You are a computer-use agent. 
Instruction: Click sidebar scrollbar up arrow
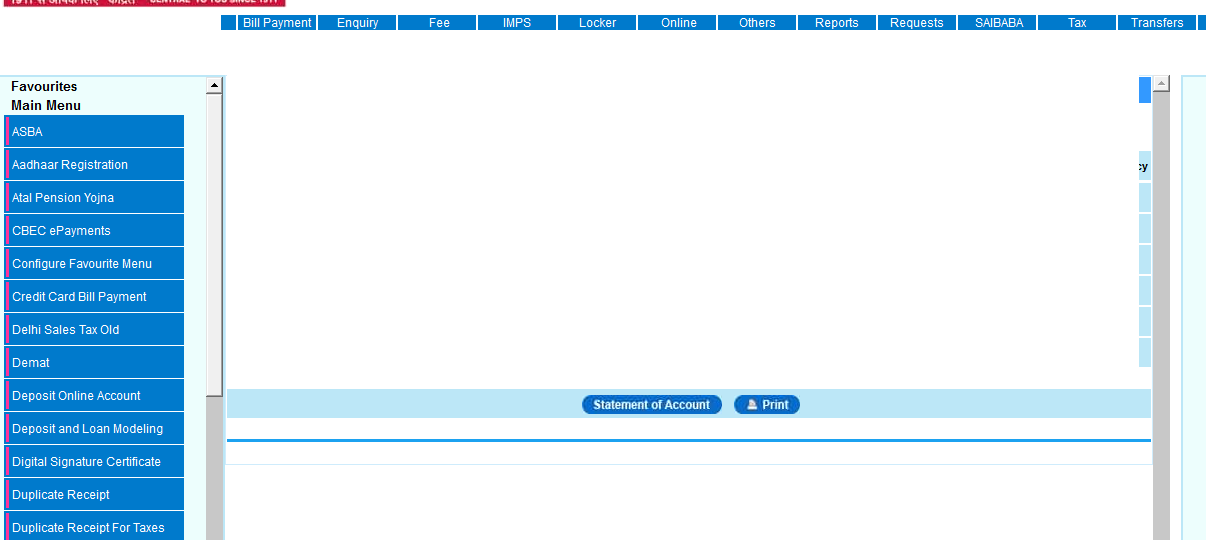[x=214, y=86]
